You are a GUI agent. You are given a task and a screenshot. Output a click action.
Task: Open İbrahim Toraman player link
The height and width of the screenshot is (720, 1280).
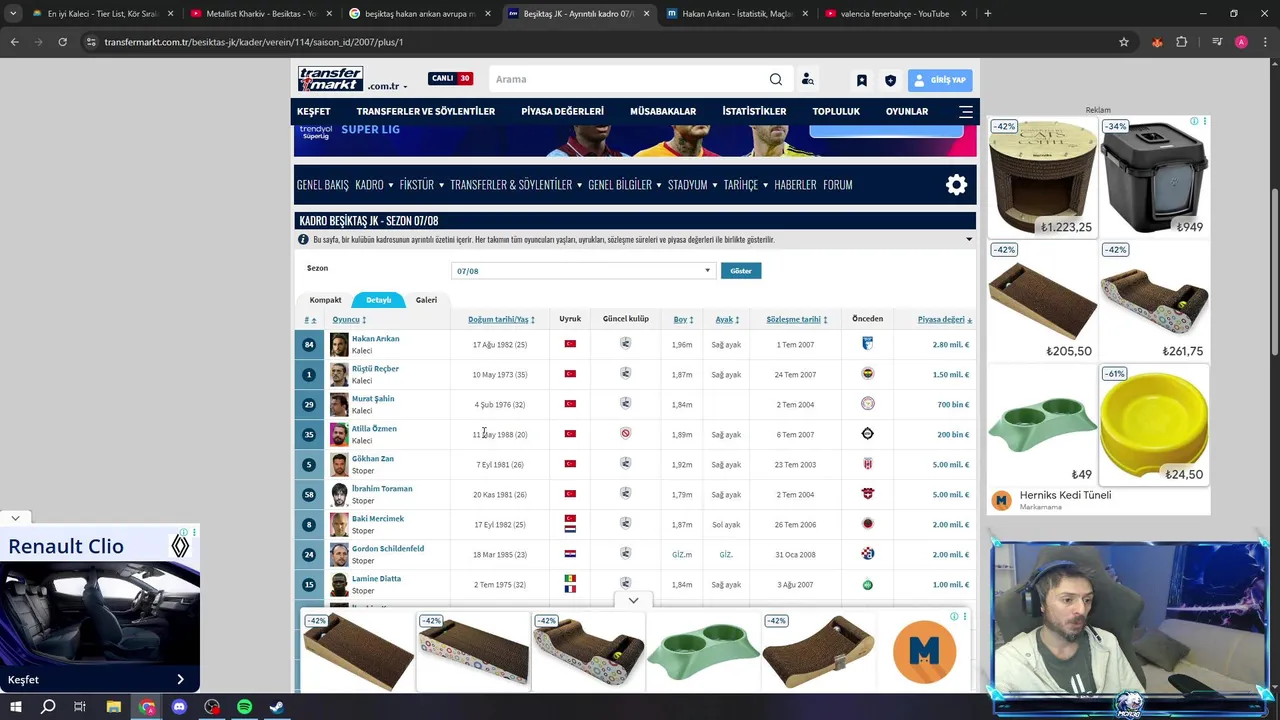pyautogui.click(x=382, y=489)
